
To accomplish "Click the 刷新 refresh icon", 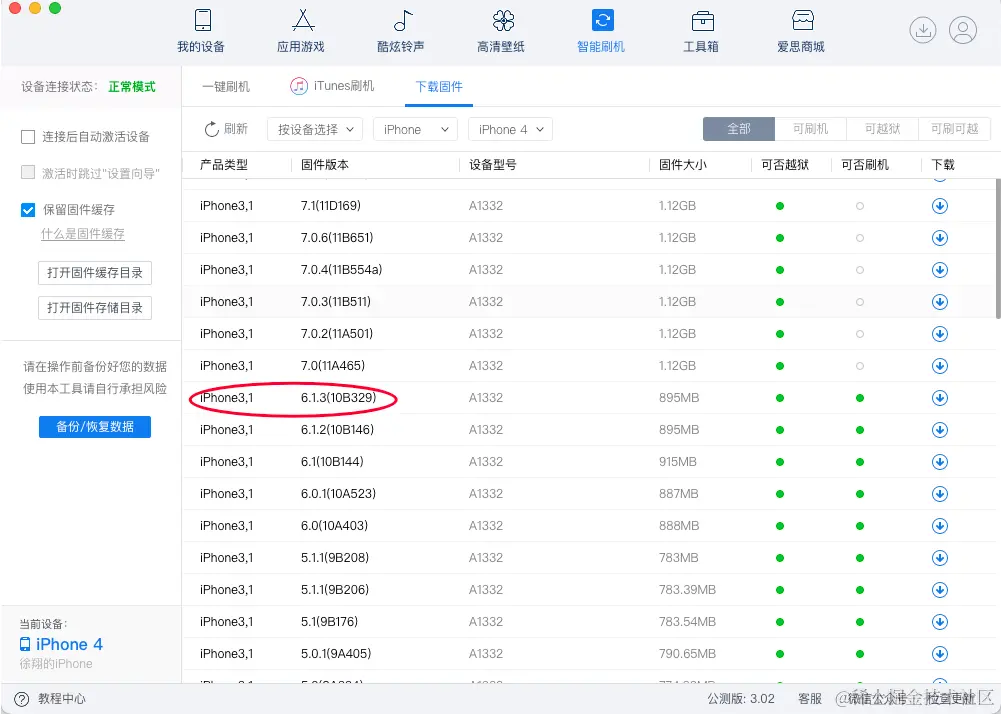I will pyautogui.click(x=212, y=130).
